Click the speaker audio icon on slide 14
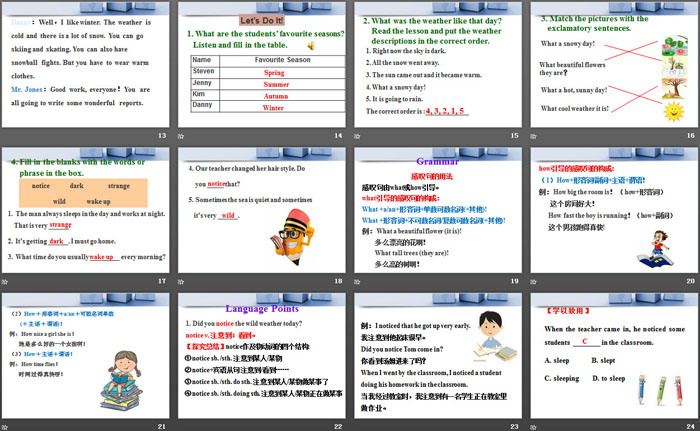 click(311, 45)
